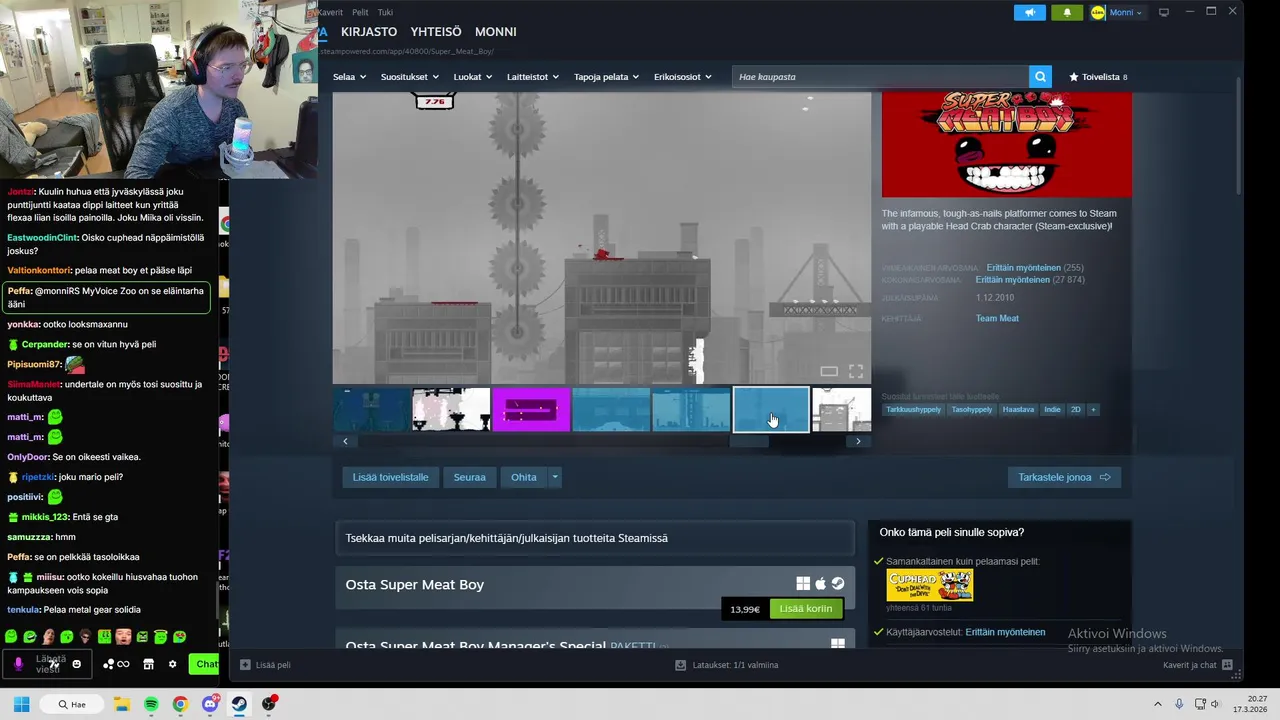The height and width of the screenshot is (720, 1280).
Task: Click the Ohita button
Action: (524, 477)
